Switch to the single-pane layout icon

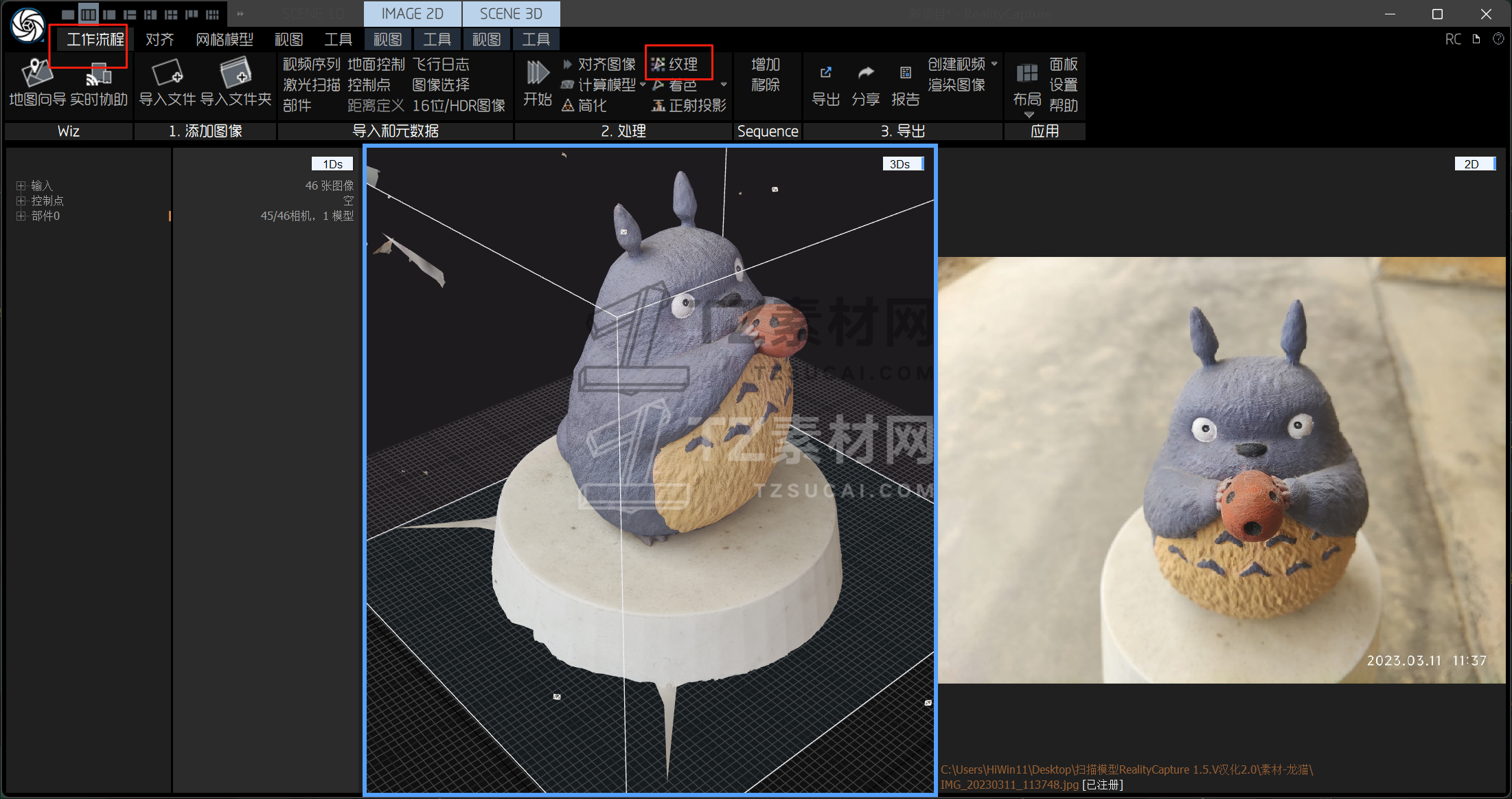68,14
